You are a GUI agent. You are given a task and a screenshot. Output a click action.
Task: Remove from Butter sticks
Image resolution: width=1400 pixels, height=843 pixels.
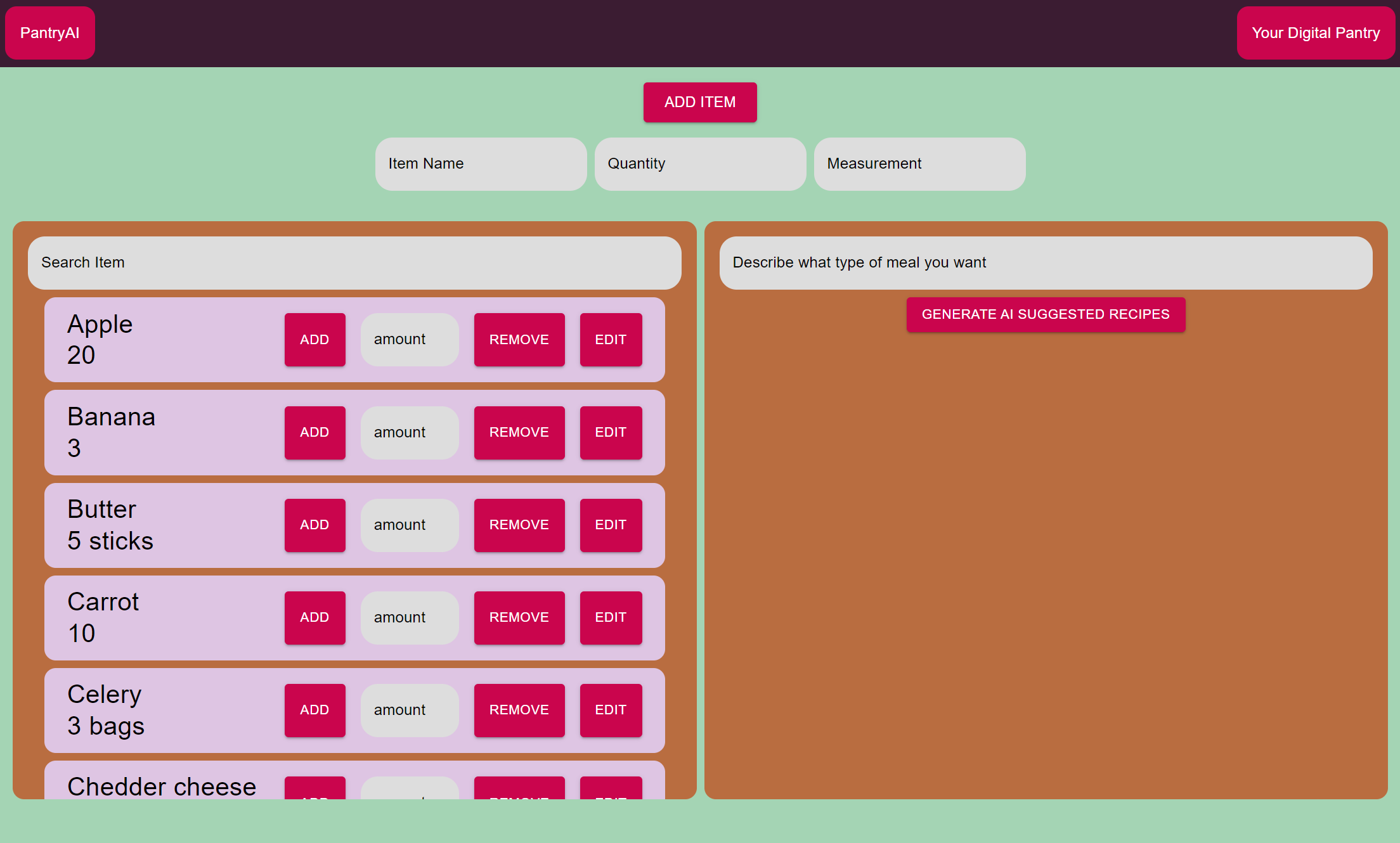(519, 525)
